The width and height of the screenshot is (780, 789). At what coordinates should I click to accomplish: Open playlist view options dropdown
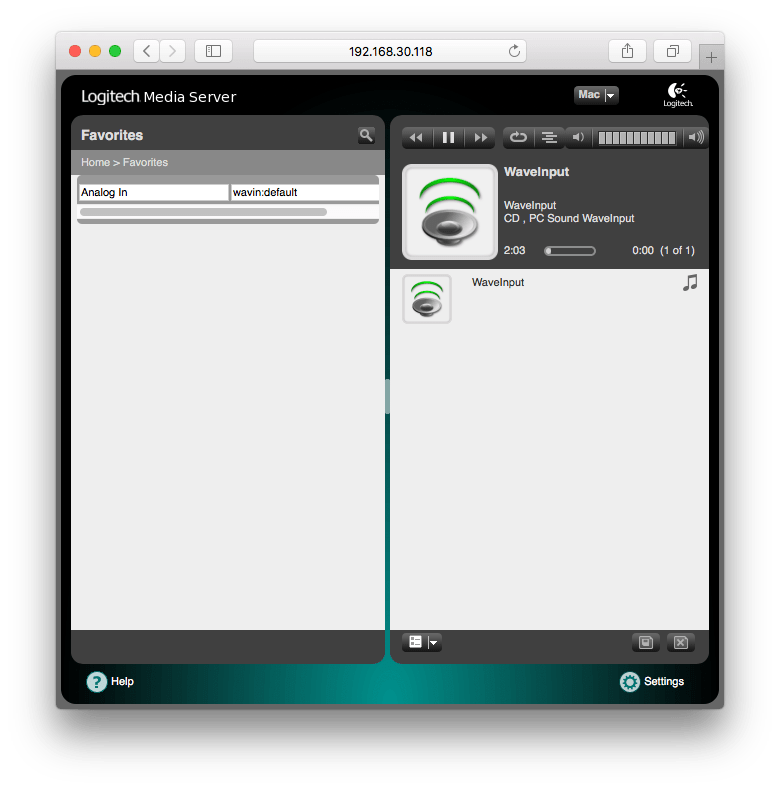(x=422, y=642)
